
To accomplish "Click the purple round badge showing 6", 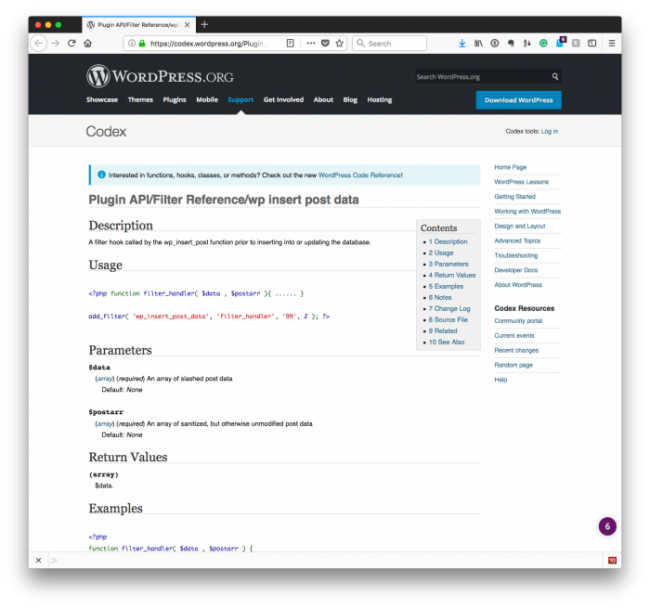I will (607, 526).
